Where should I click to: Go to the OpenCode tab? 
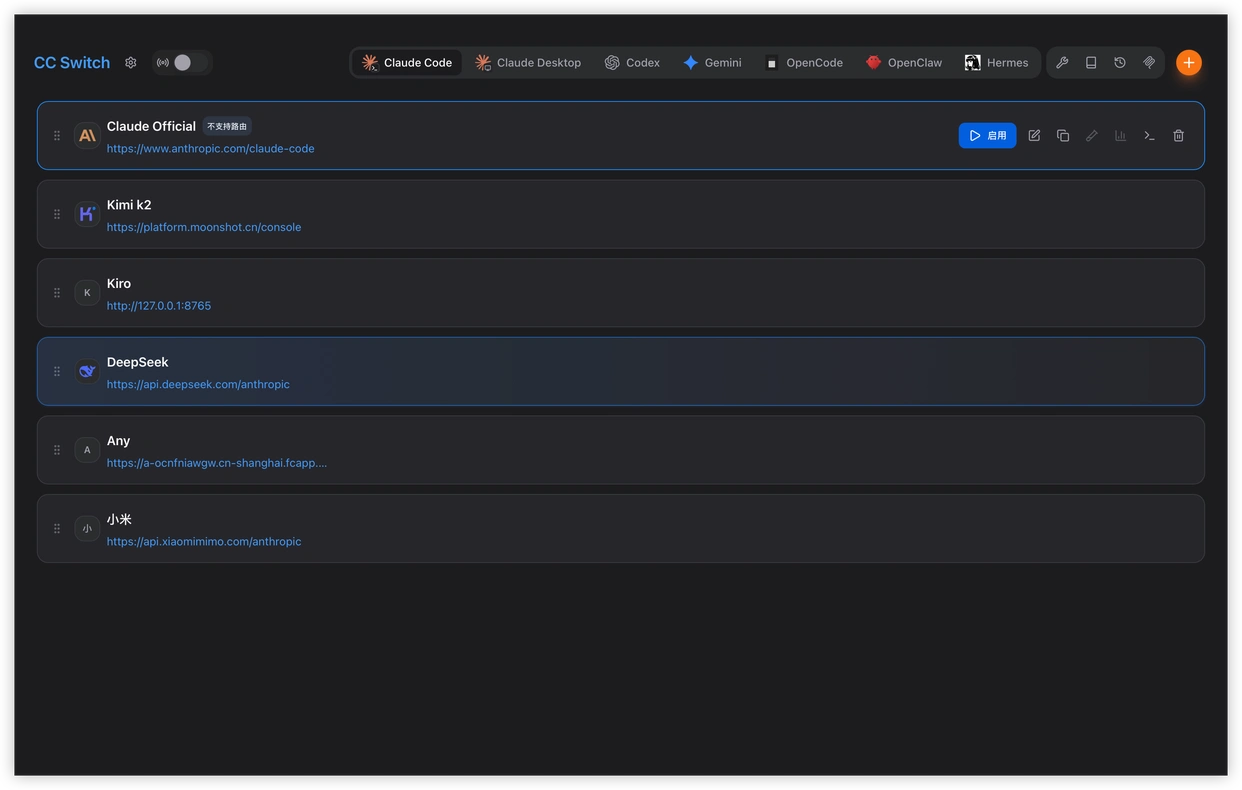pyautogui.click(x=803, y=62)
